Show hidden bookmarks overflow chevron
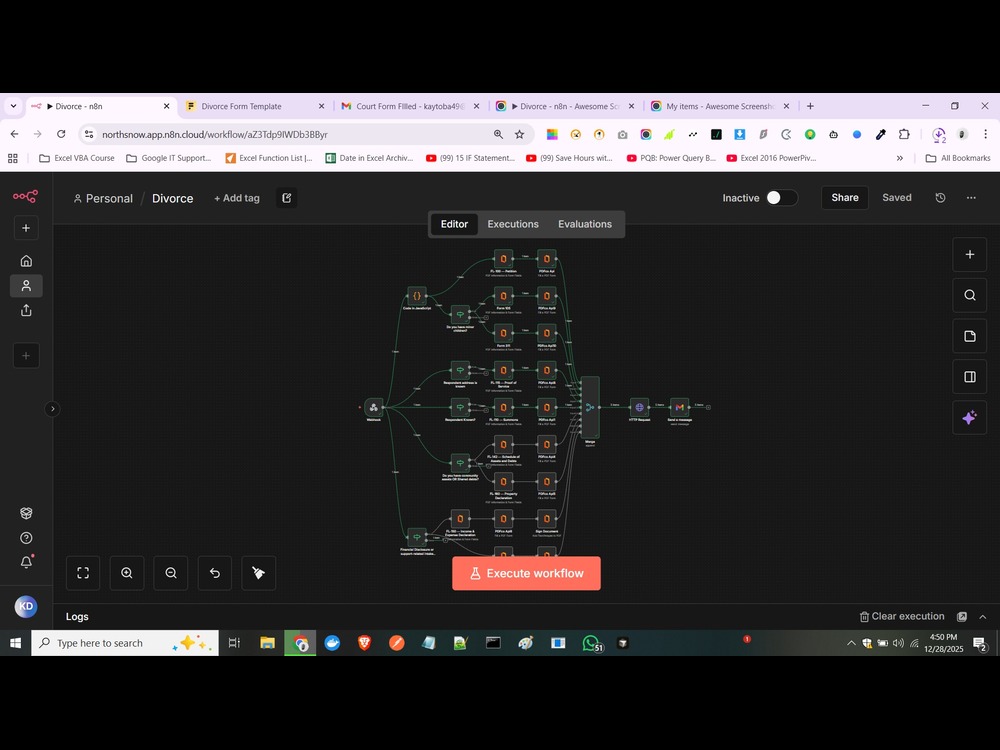Screen dimensions: 1000x750 click(x=900, y=158)
